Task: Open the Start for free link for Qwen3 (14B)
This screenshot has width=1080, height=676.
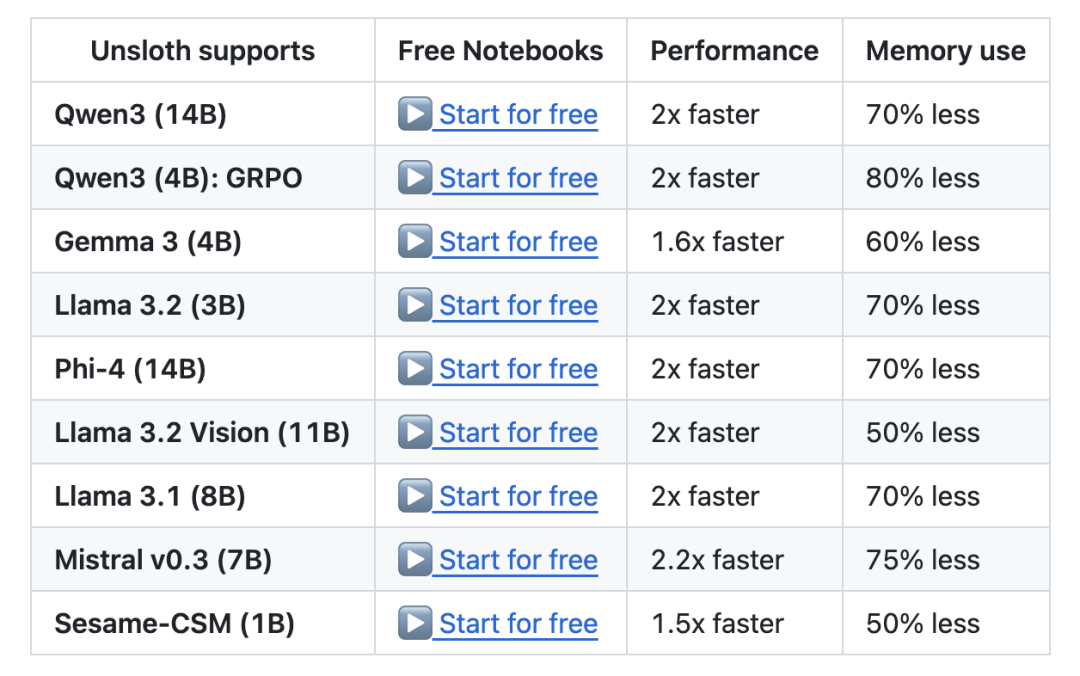Action: [x=518, y=114]
